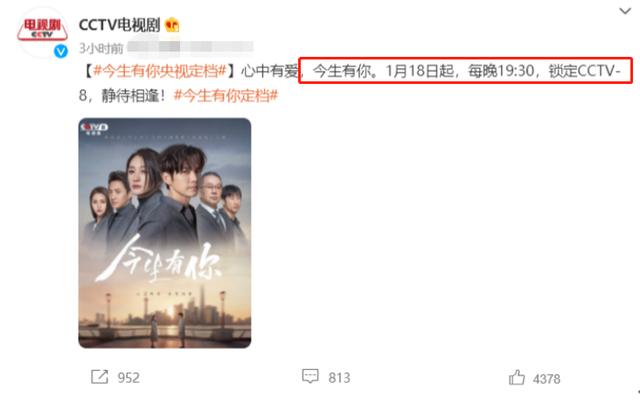Click the blurred source text after timestamp
This screenshot has width=640, height=404.
click(x=190, y=47)
